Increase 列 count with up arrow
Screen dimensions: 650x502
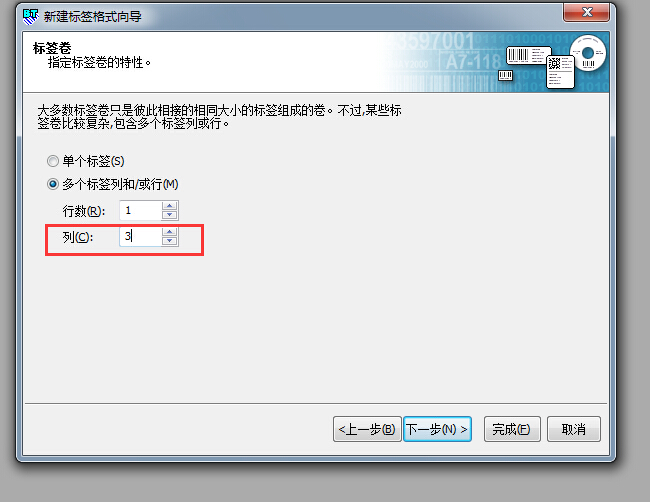pos(170,232)
